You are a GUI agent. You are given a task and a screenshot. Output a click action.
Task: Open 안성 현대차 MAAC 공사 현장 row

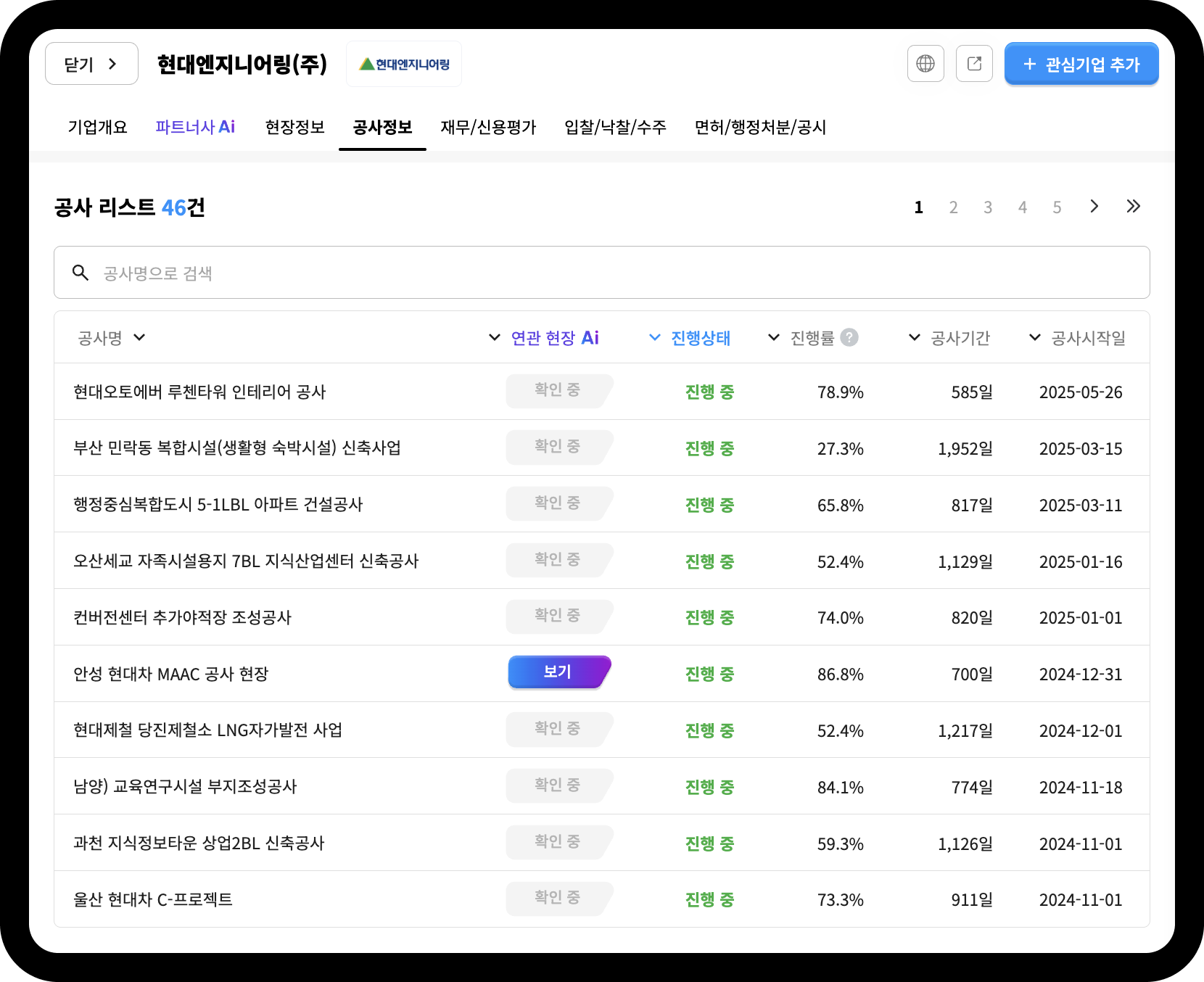click(602, 674)
